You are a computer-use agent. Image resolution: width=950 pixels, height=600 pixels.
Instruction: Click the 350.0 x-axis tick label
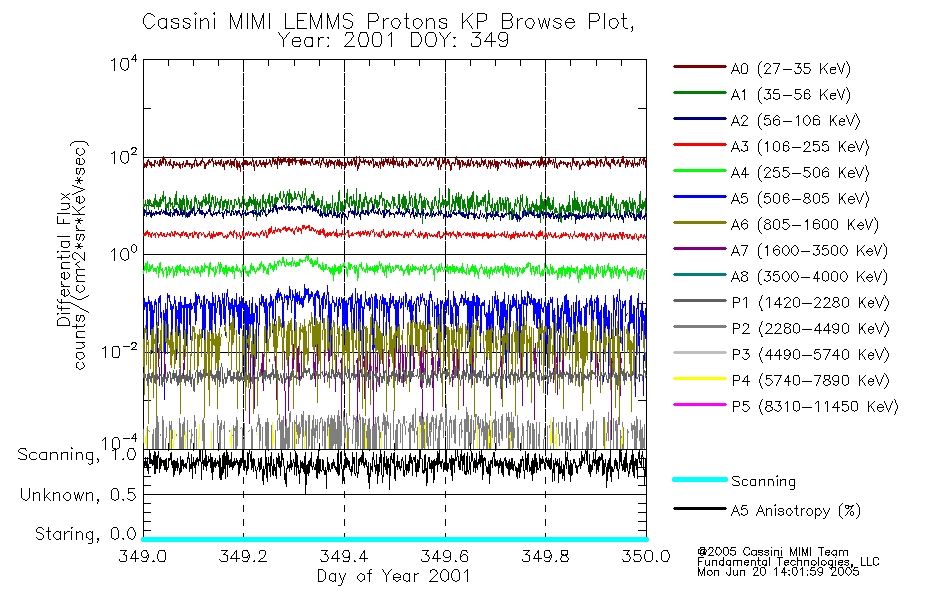[646, 556]
